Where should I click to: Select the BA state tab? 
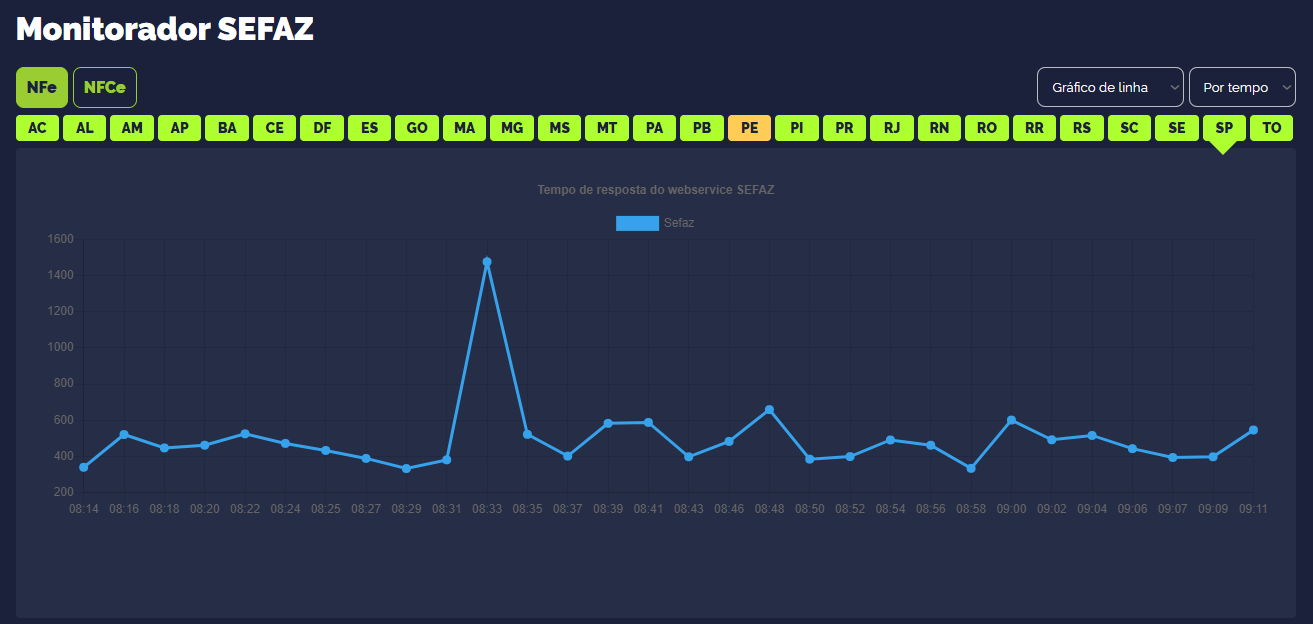point(227,128)
